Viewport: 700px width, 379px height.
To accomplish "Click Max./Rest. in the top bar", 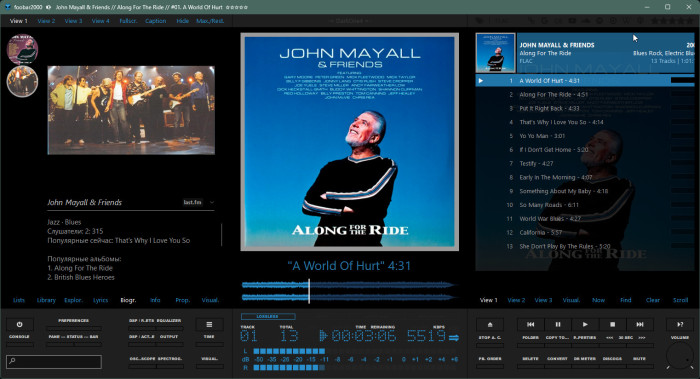I will point(210,21).
